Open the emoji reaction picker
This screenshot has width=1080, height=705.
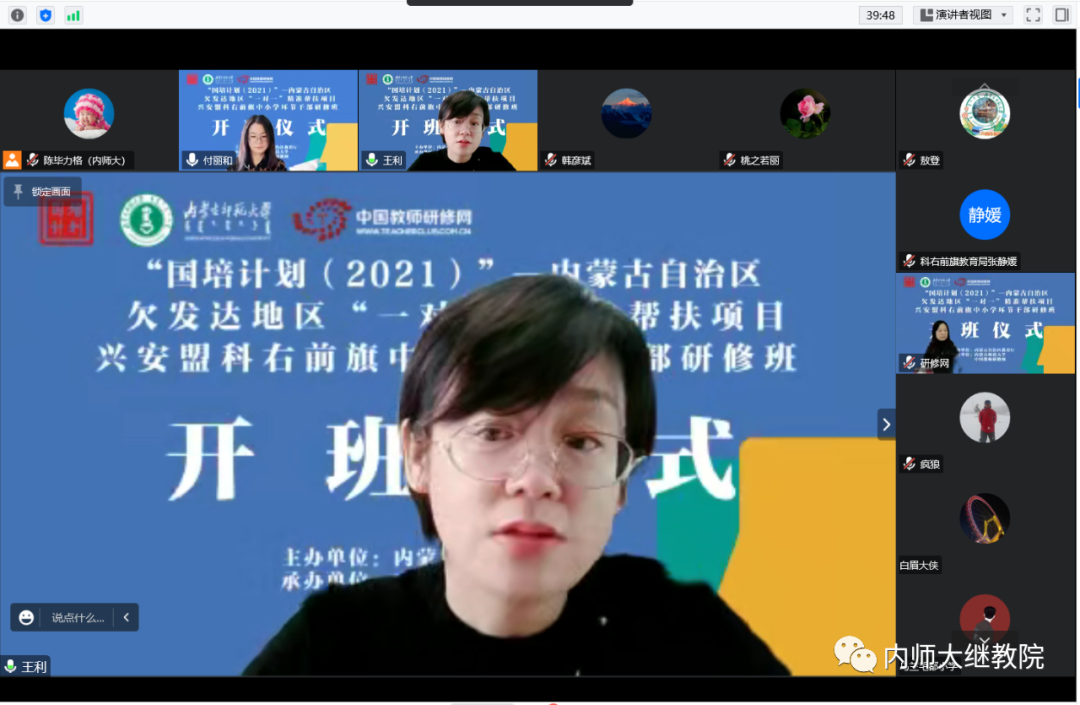pos(27,618)
